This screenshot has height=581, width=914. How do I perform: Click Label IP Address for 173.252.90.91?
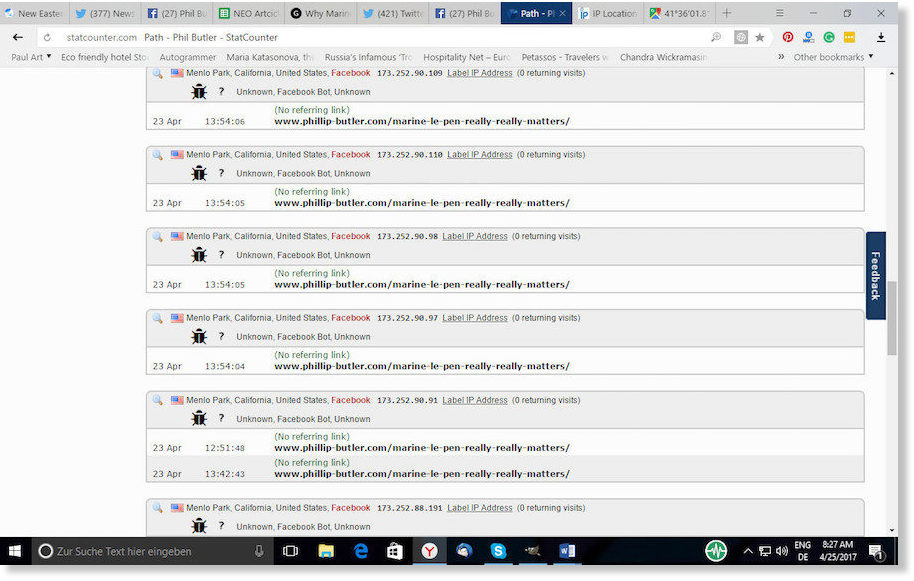[x=475, y=400]
